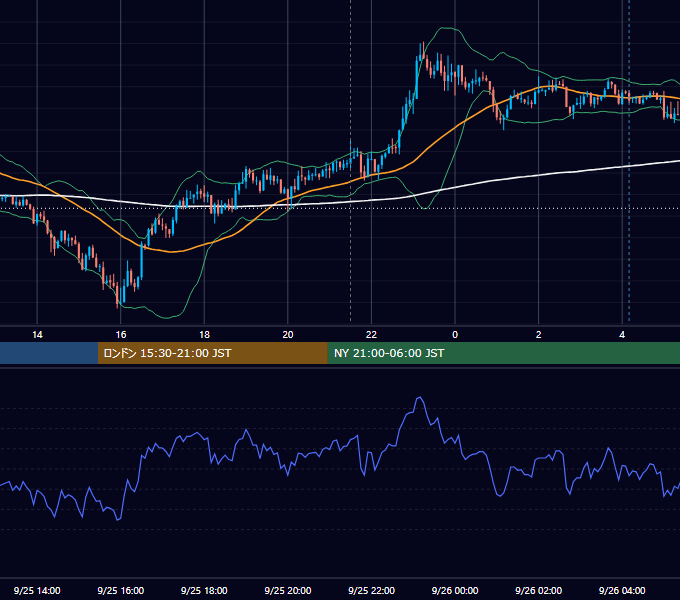Click the blue session bar before London
Image resolution: width=680 pixels, height=600 pixels.
pyautogui.click(x=49, y=353)
